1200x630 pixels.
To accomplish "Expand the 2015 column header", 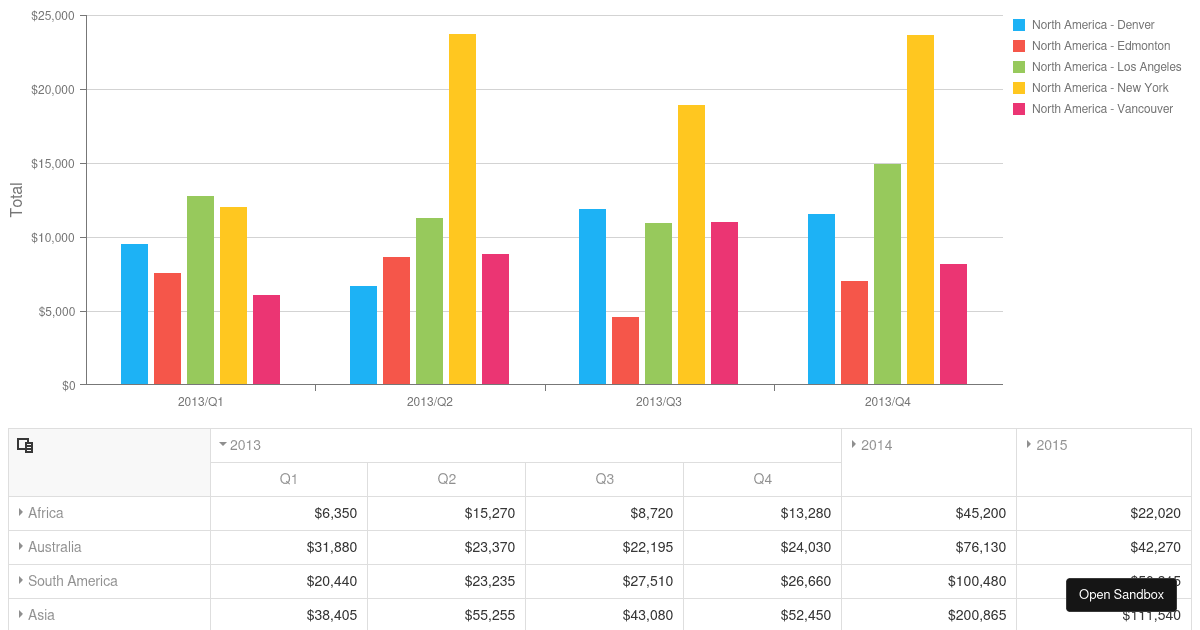I will click(1029, 444).
